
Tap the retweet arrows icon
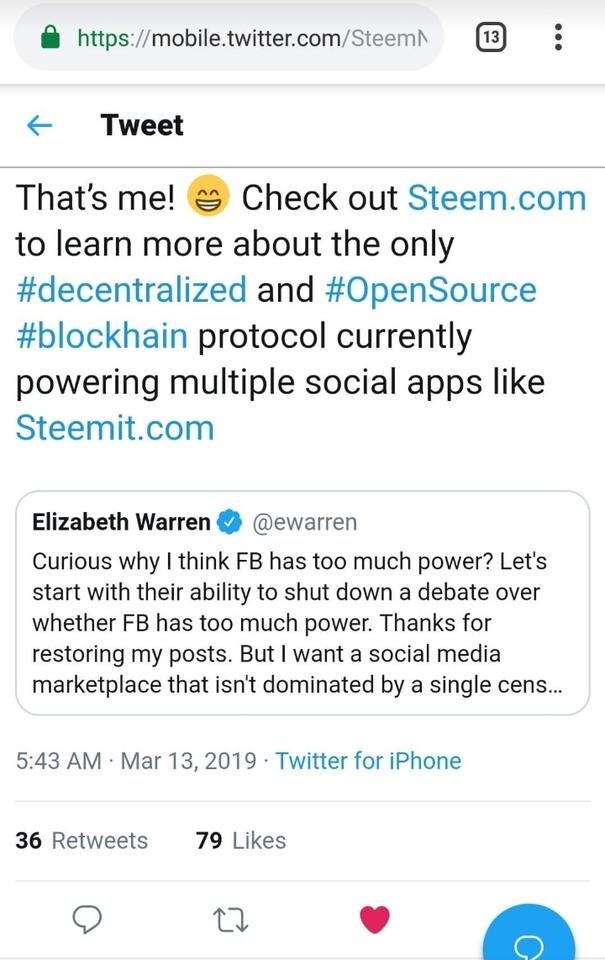tap(230, 920)
